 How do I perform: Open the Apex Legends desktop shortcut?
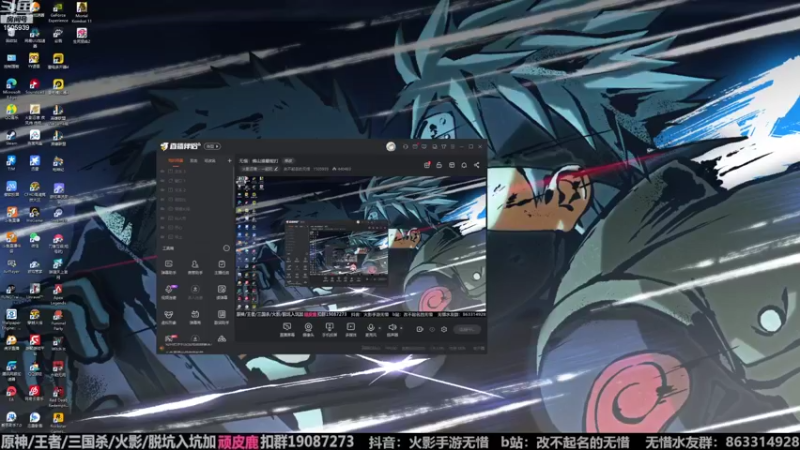tap(58, 294)
